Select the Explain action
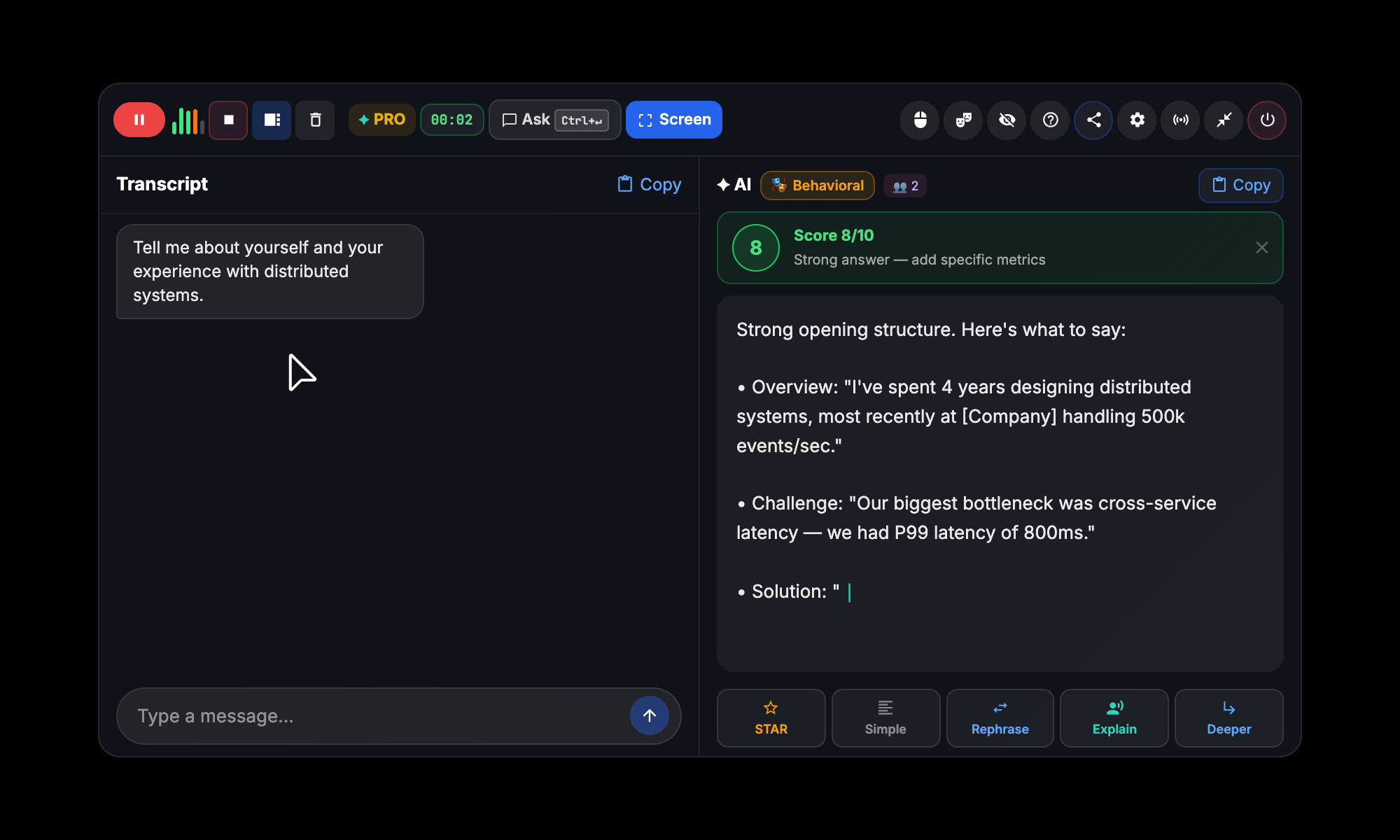 tap(1114, 718)
